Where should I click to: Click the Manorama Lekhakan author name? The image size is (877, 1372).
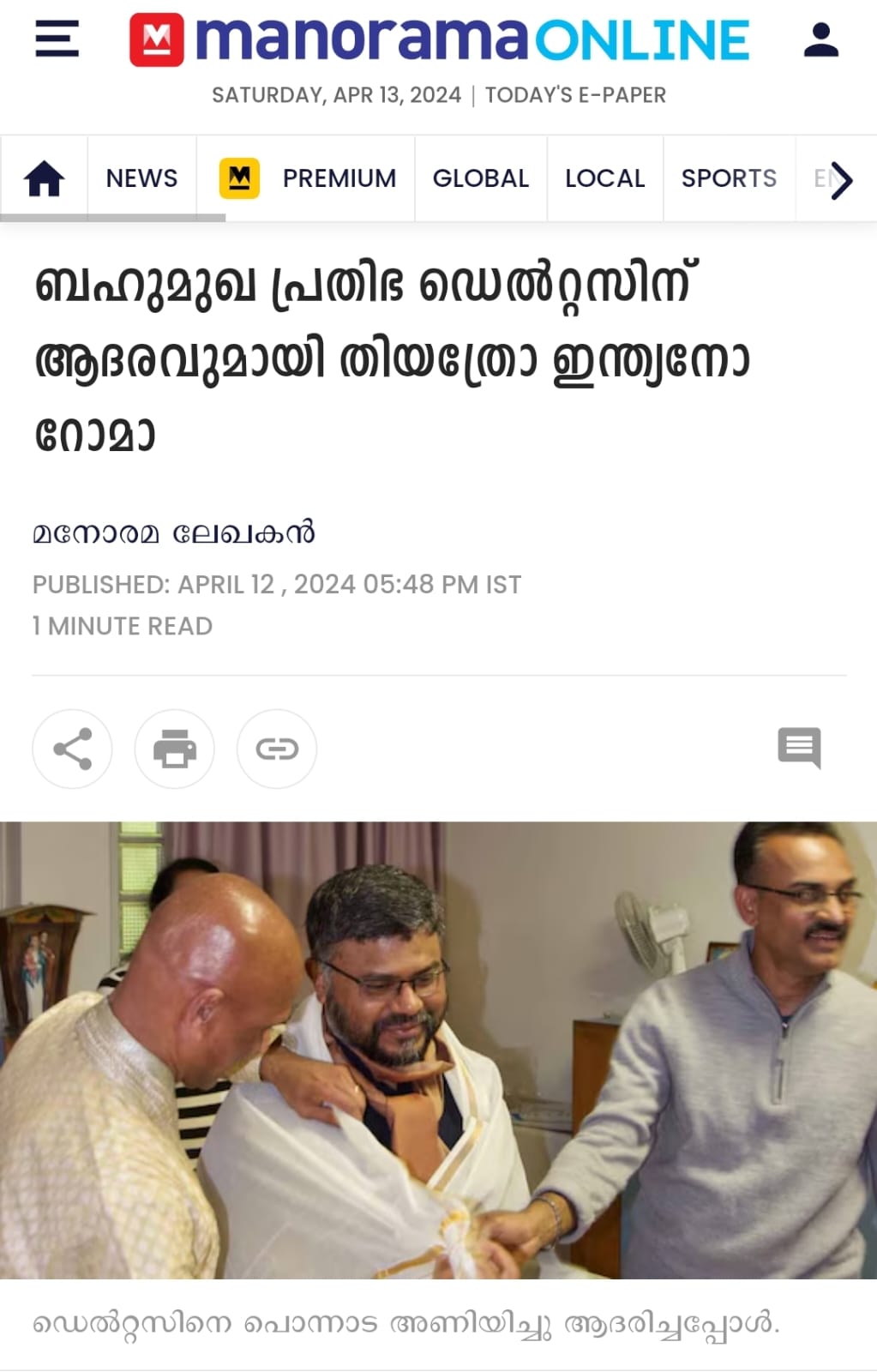[x=174, y=533]
